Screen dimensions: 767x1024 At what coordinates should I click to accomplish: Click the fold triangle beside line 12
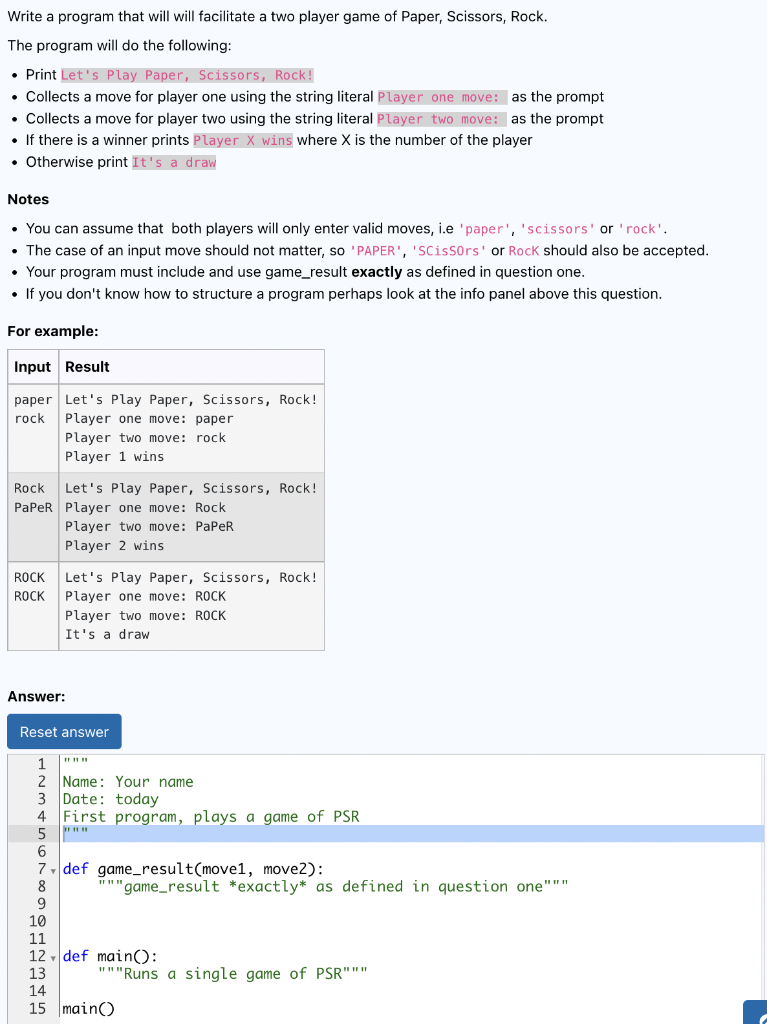click(53, 957)
